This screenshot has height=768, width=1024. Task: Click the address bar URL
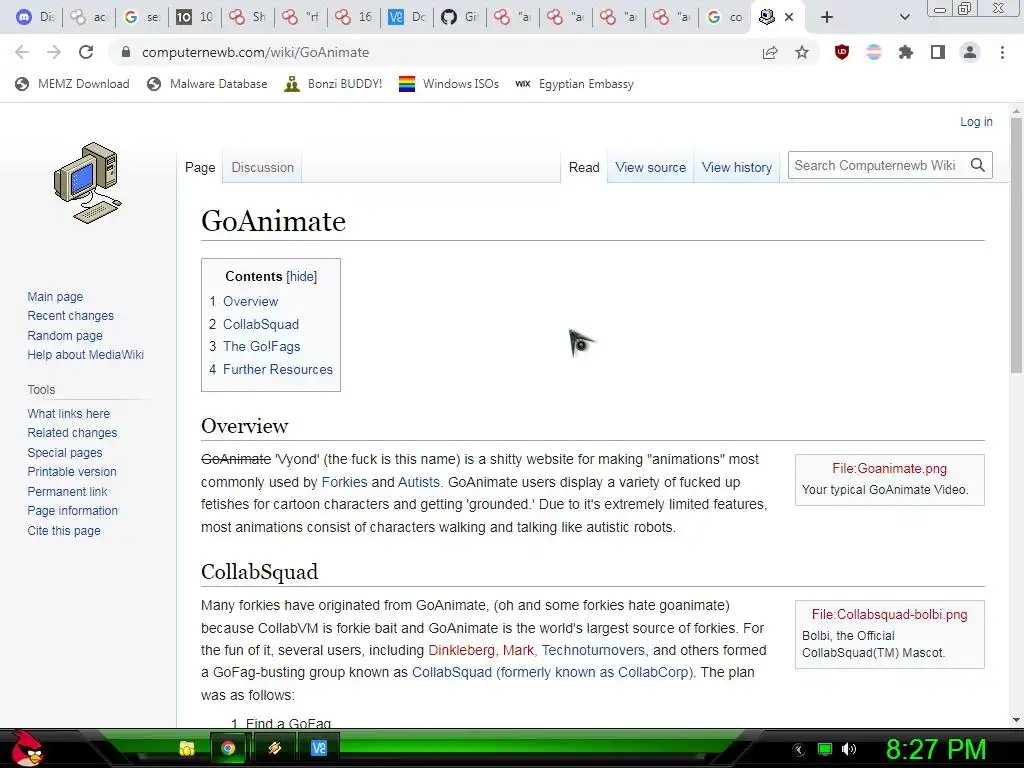pos(255,52)
